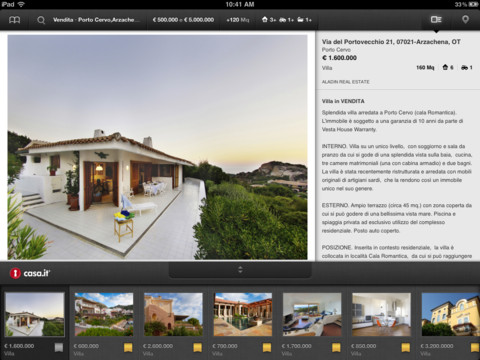
Task: Toggle bookmark on the € 1.600.000 villa
Action: [x=59, y=348]
